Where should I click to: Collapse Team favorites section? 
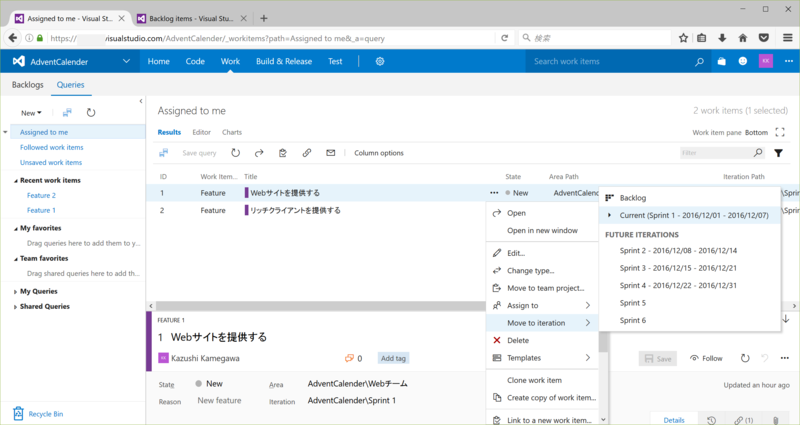(x=15, y=259)
